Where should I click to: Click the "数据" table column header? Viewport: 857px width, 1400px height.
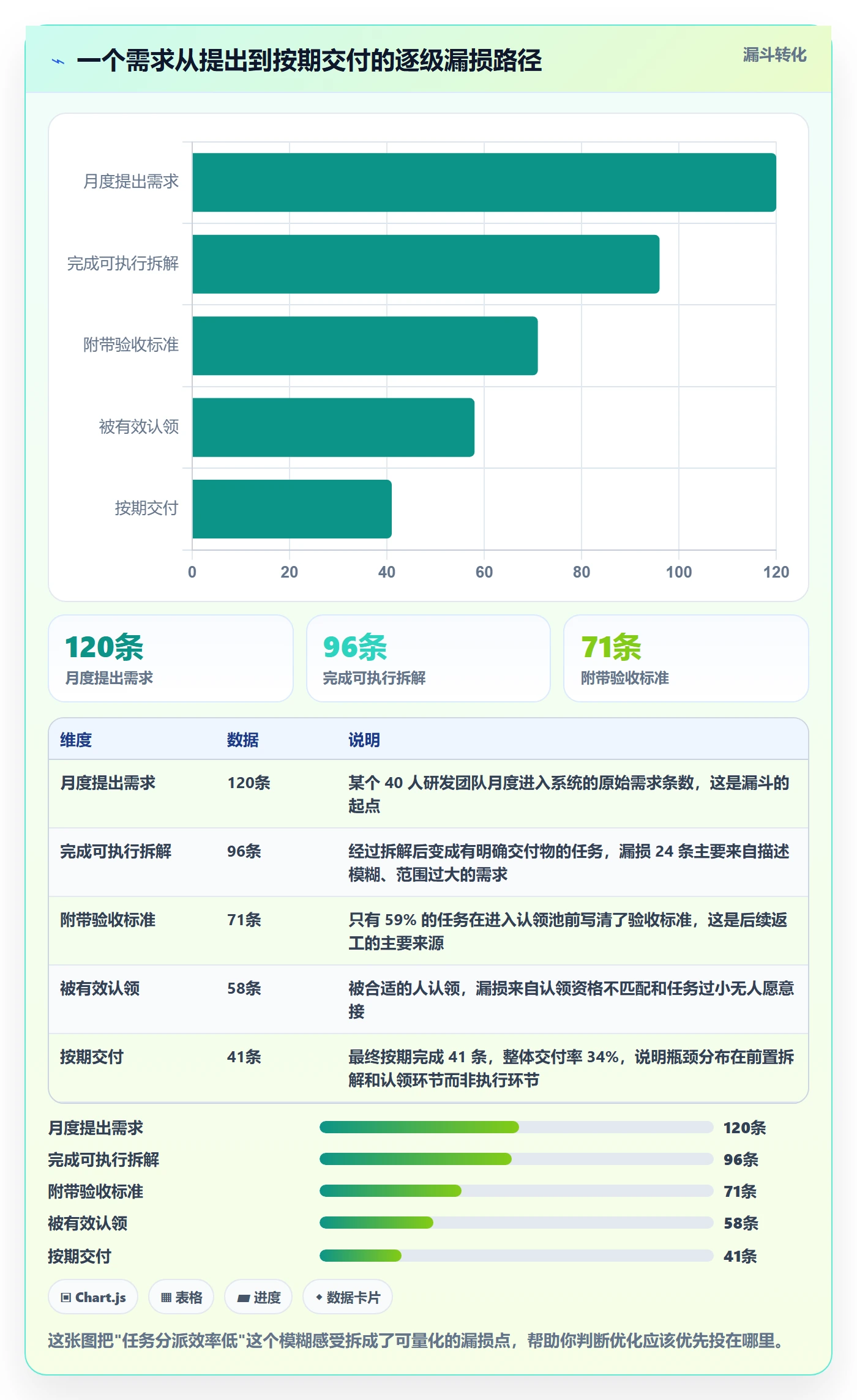[x=243, y=740]
